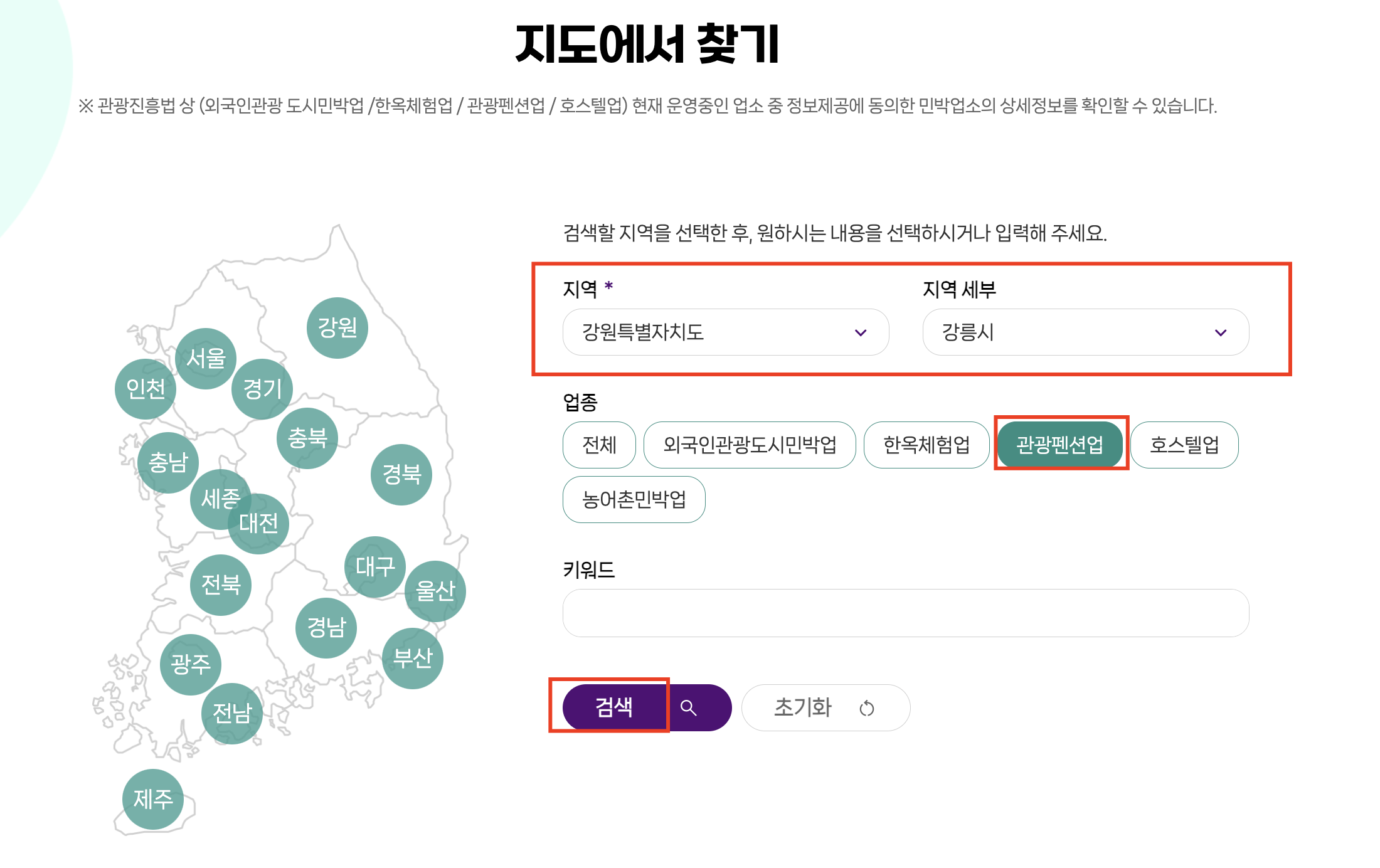Click the 강원 map marker

(337, 327)
